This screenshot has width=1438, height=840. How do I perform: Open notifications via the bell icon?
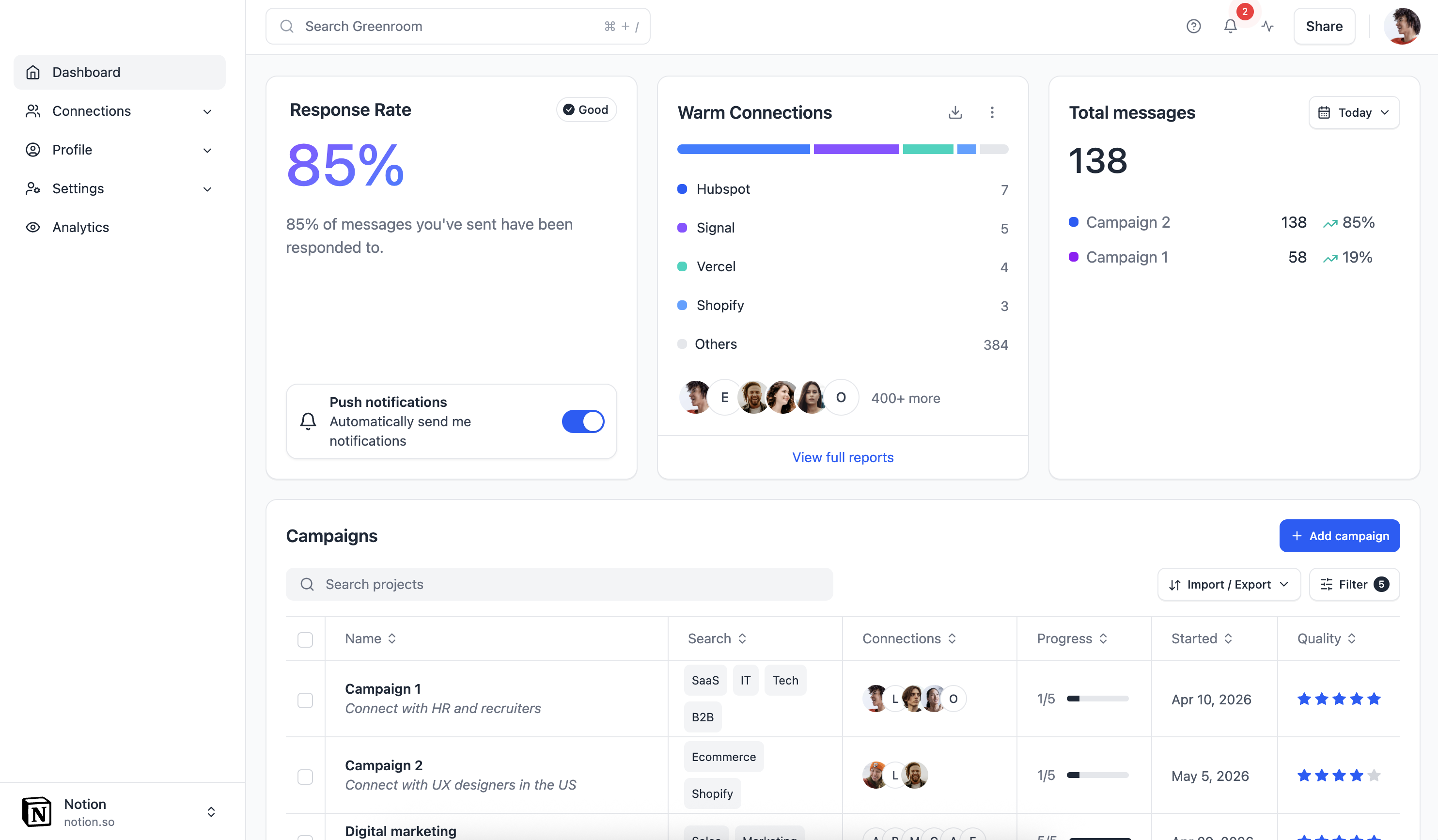tap(1230, 26)
